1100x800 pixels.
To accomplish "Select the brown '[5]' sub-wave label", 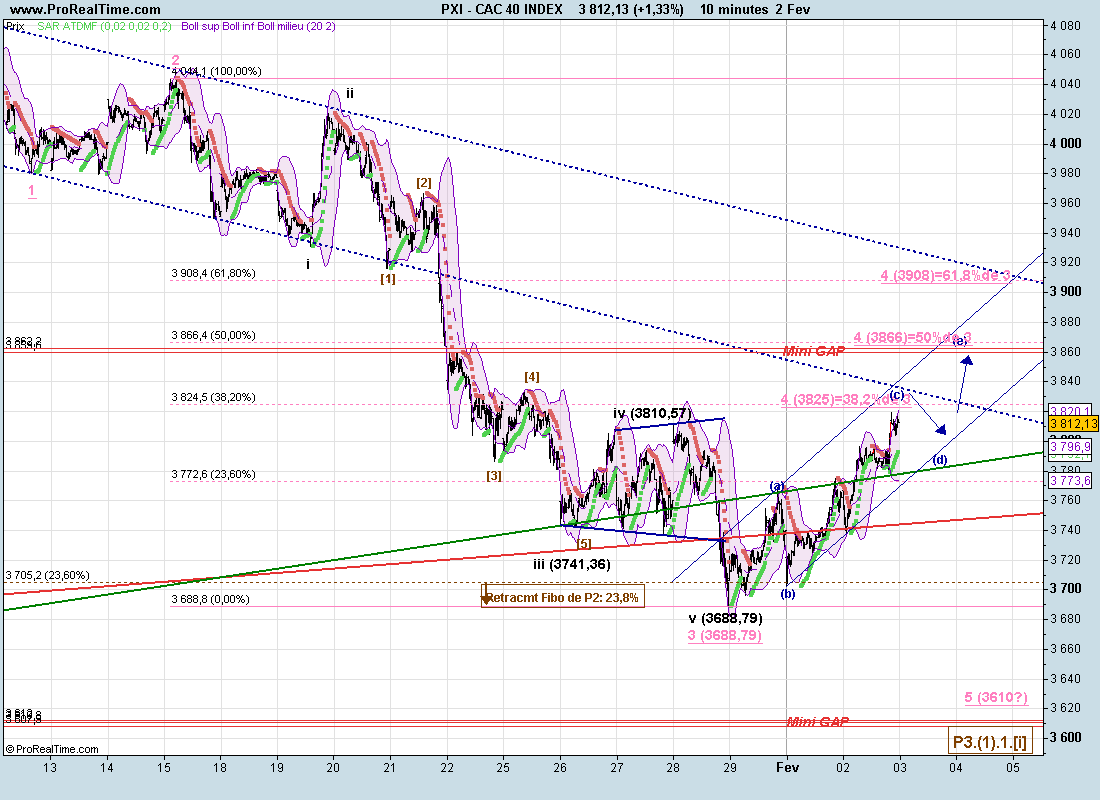I will coord(584,543).
